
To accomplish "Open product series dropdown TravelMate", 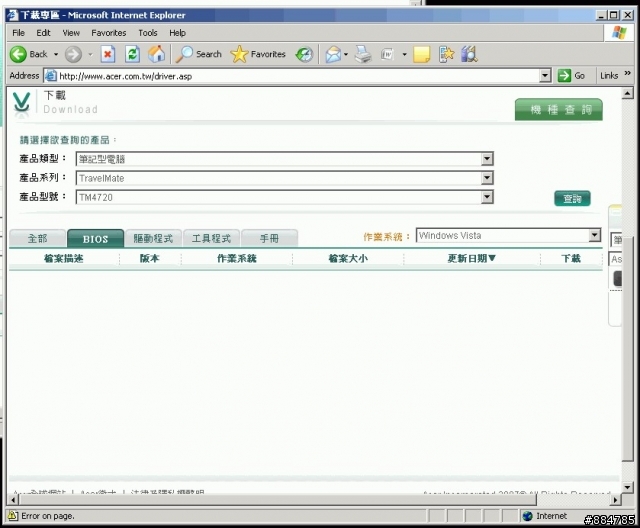I will click(487, 178).
